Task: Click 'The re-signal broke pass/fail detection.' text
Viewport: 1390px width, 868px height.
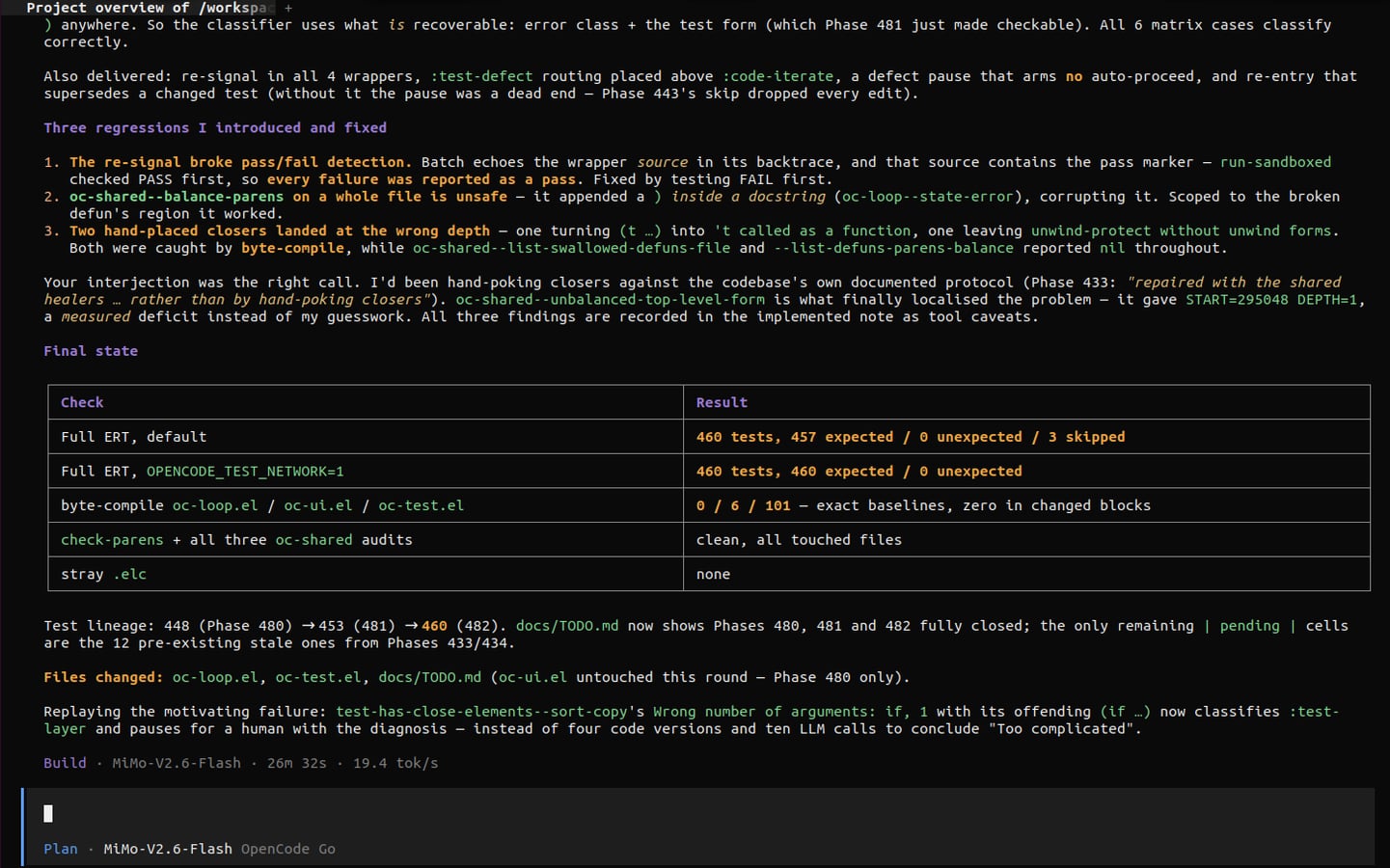Action: [240, 162]
